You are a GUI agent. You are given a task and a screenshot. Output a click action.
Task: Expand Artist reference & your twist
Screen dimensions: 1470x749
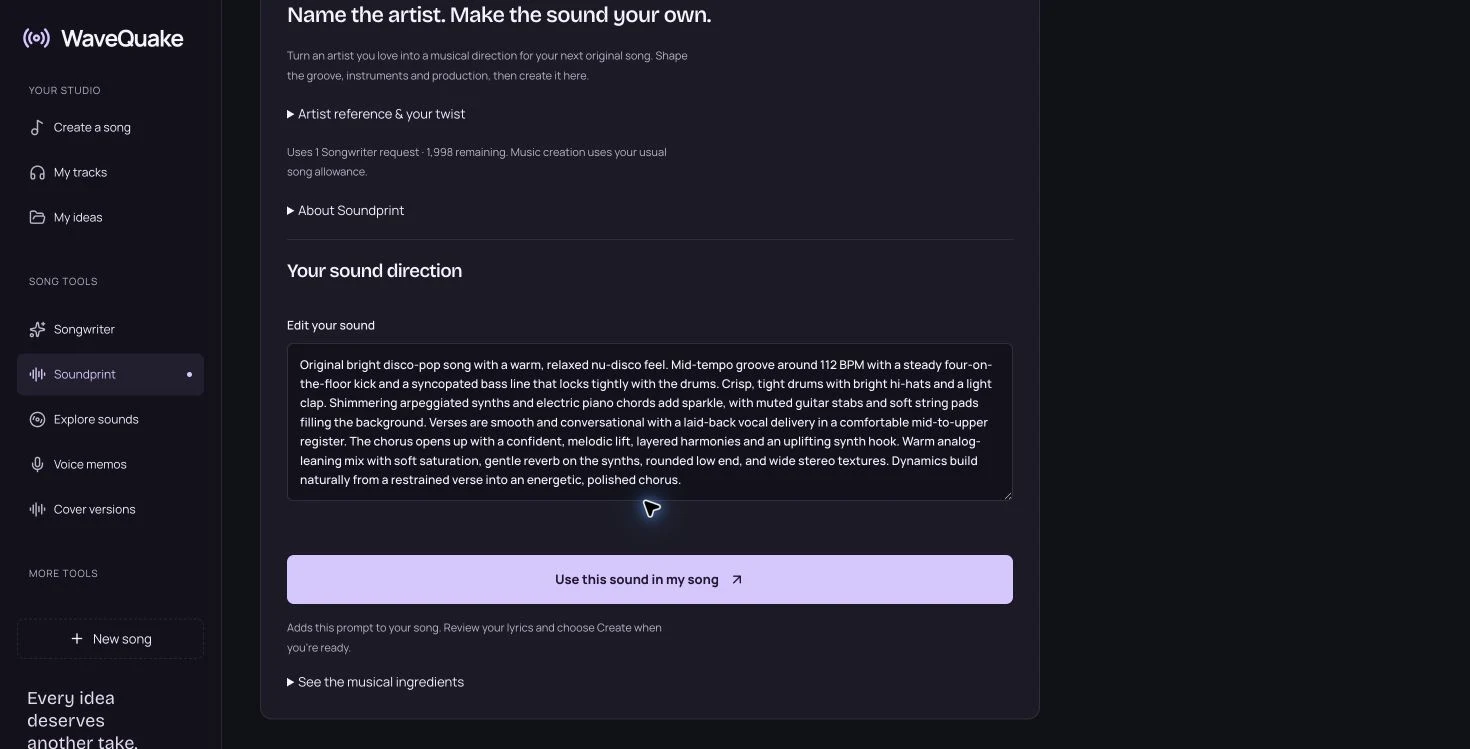coord(376,114)
